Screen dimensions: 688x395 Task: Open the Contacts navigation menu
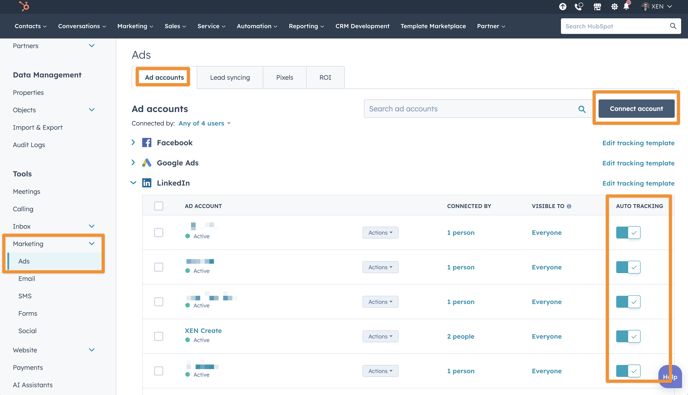pos(30,26)
